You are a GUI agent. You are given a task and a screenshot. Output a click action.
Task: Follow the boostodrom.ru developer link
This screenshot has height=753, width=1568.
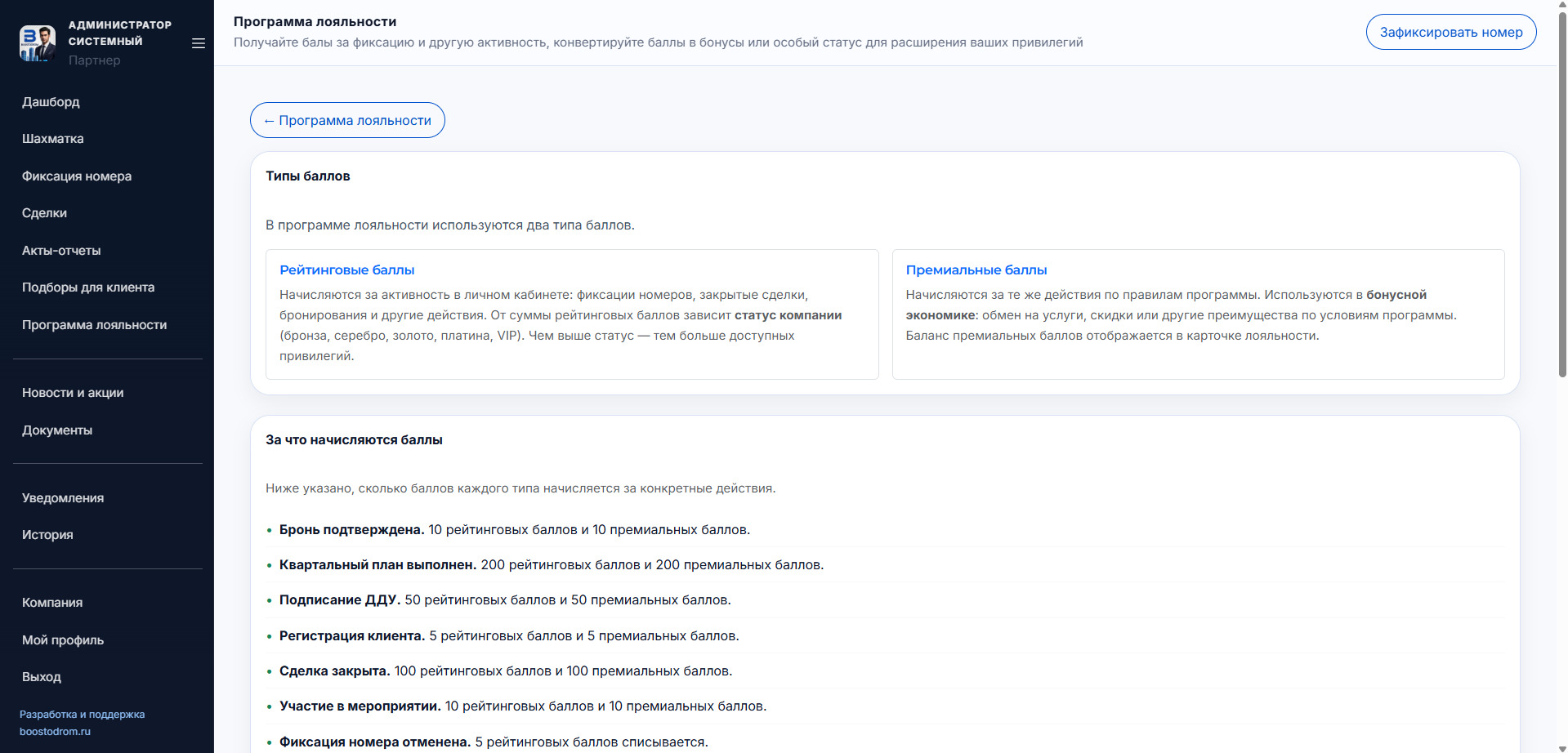pos(55,732)
